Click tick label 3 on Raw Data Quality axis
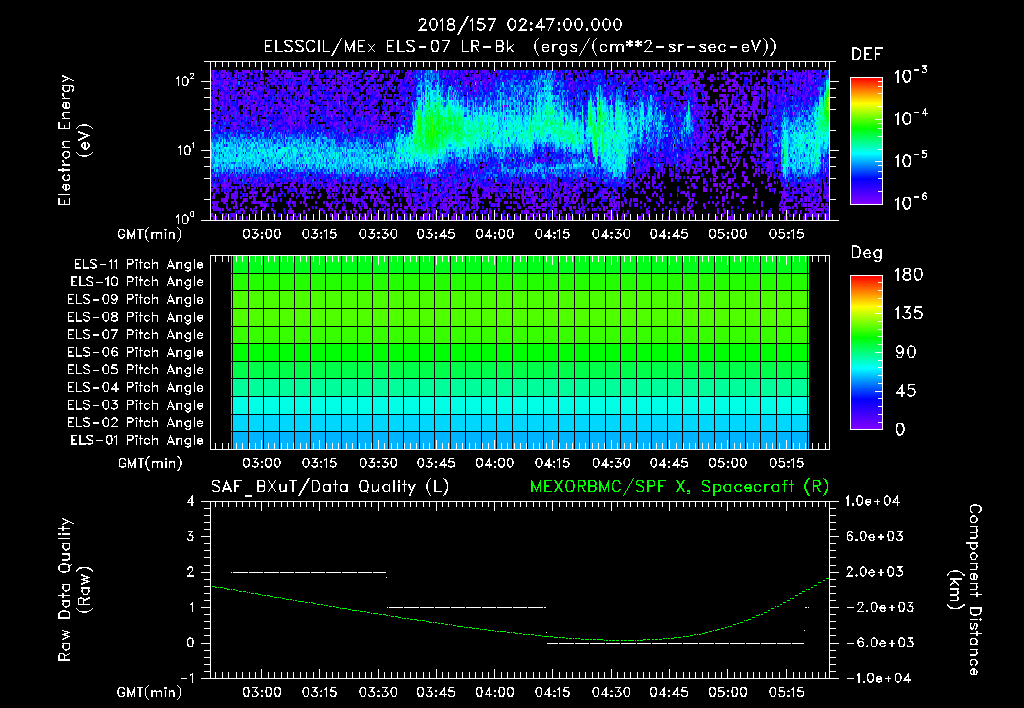The width and height of the screenshot is (1024, 708). tap(191, 536)
